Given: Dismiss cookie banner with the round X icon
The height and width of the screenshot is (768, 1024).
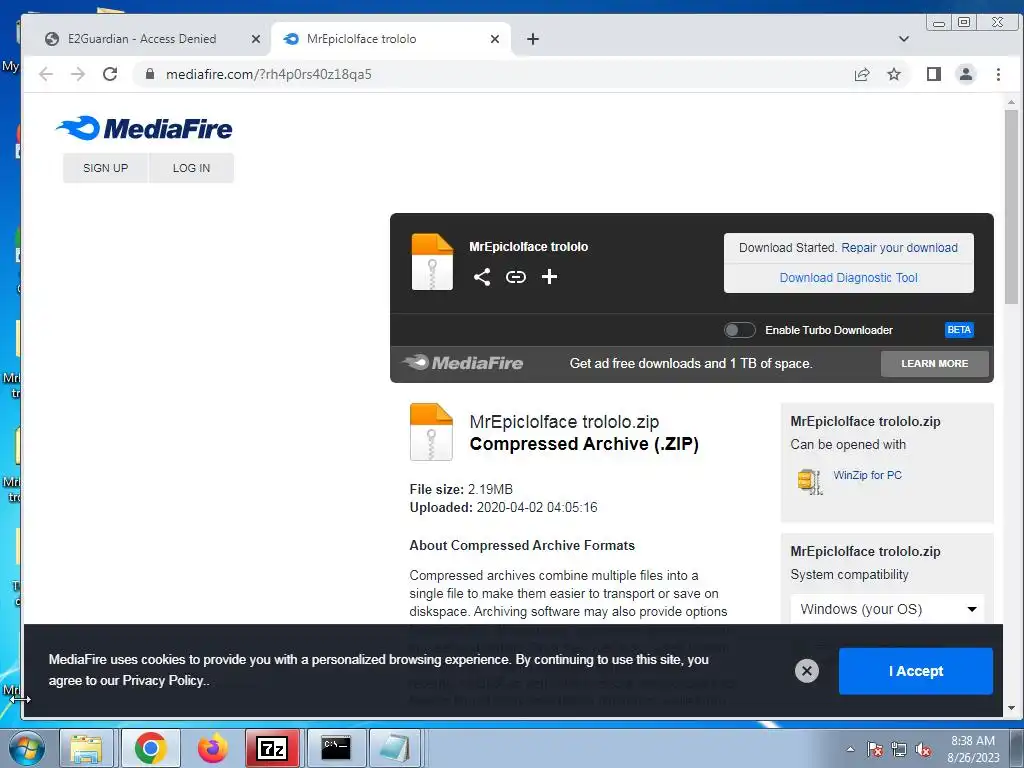Looking at the screenshot, I should 807,671.
